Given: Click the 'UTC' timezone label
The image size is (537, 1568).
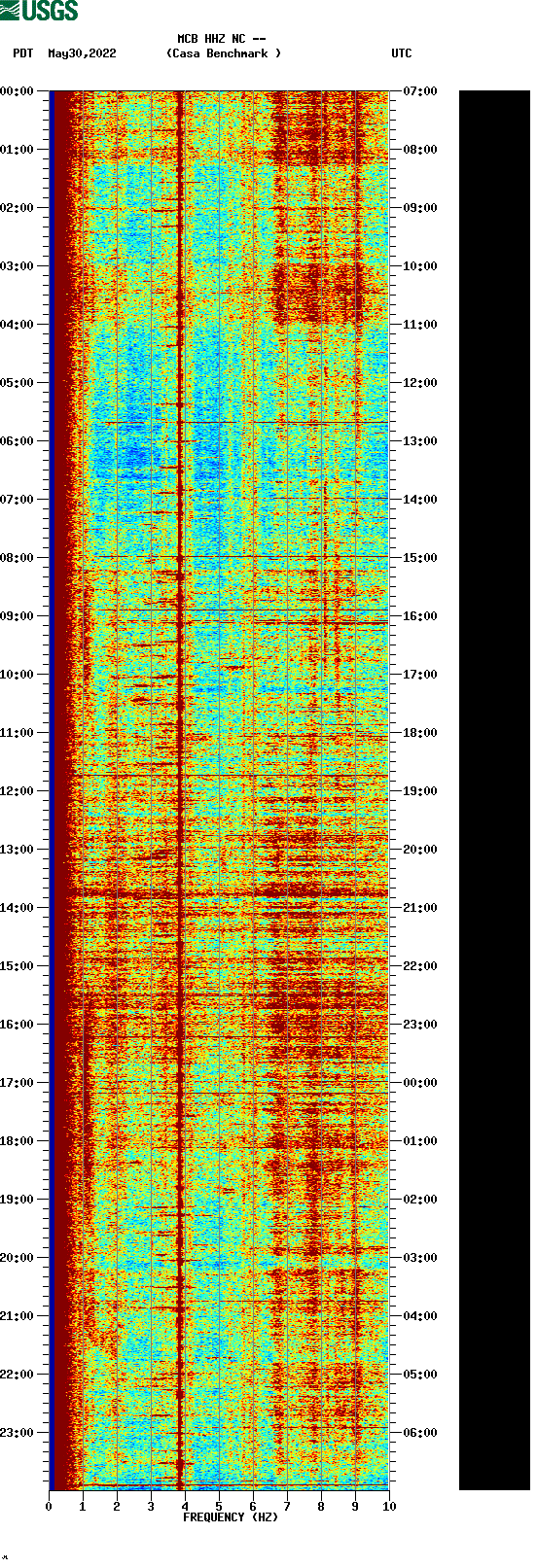Looking at the screenshot, I should point(402,53).
